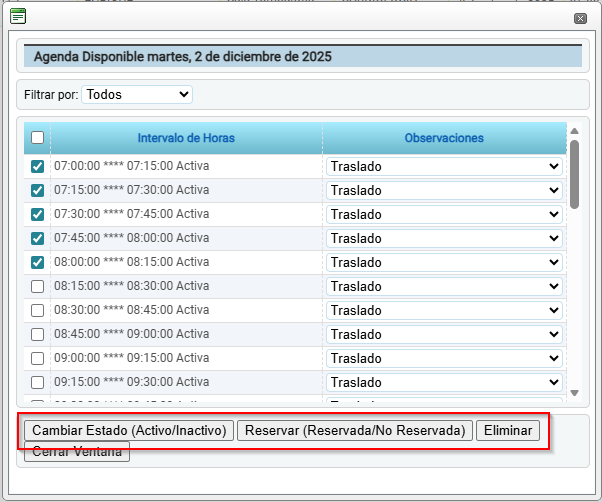This screenshot has height=502, width=602.
Task: Uncheck the 07:30:00 to 07:45:00 interval checkbox
Action: click(x=37, y=214)
